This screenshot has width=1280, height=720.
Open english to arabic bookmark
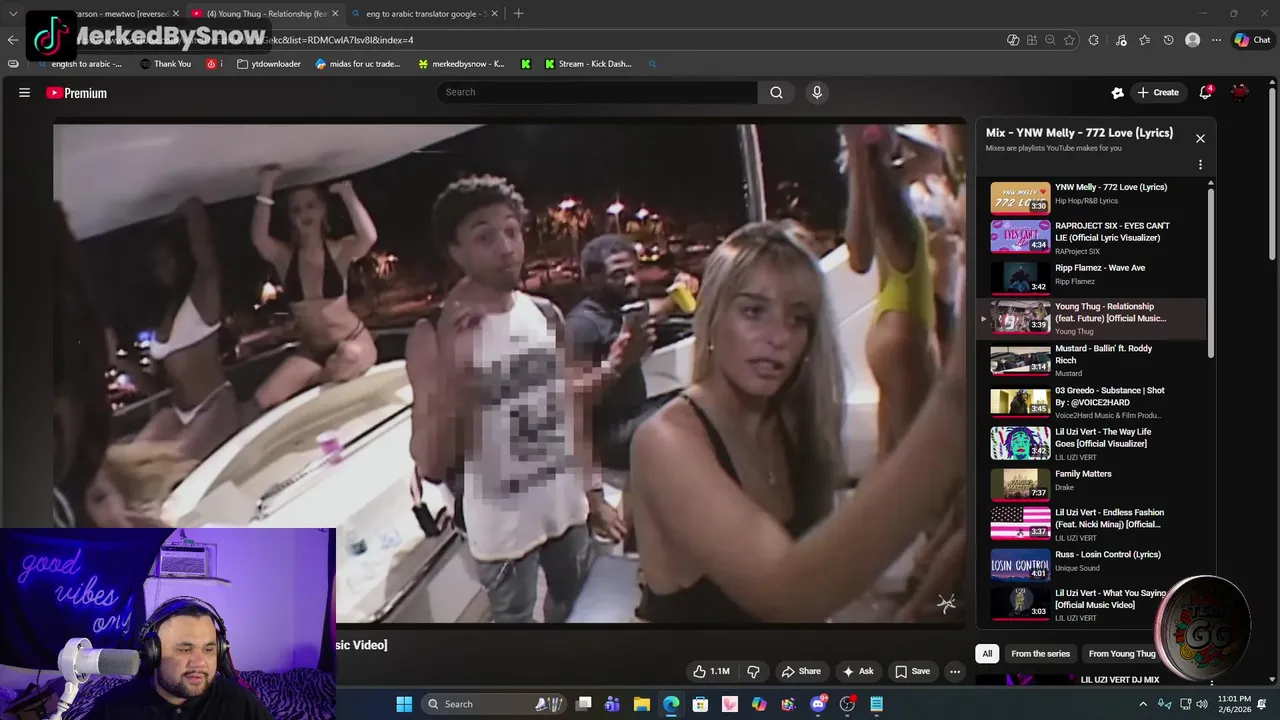click(80, 64)
